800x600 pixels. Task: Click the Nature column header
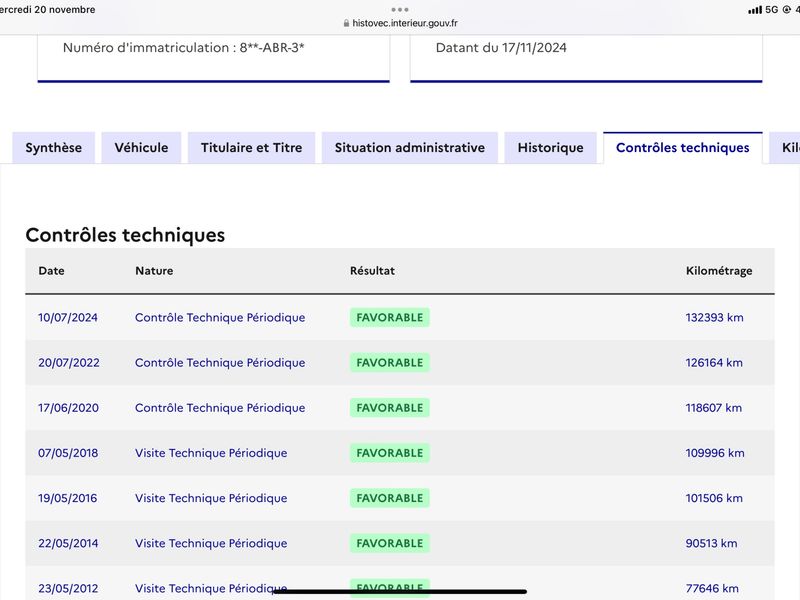point(154,271)
